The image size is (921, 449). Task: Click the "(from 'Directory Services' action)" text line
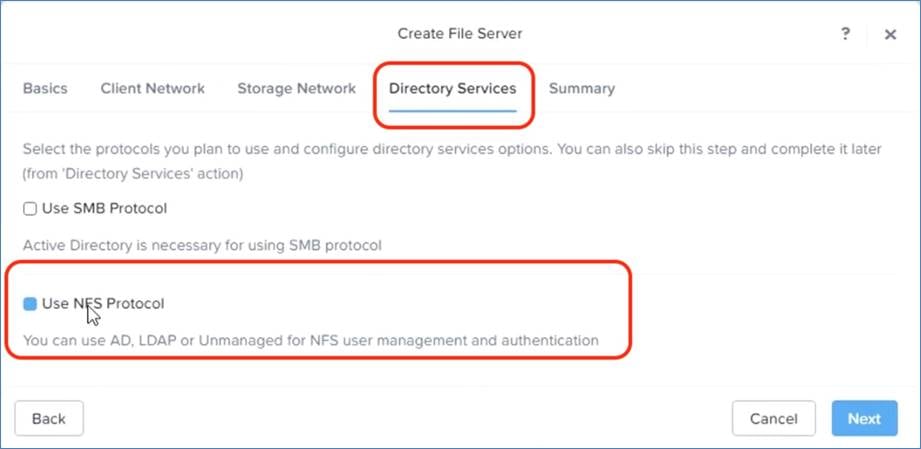133,175
